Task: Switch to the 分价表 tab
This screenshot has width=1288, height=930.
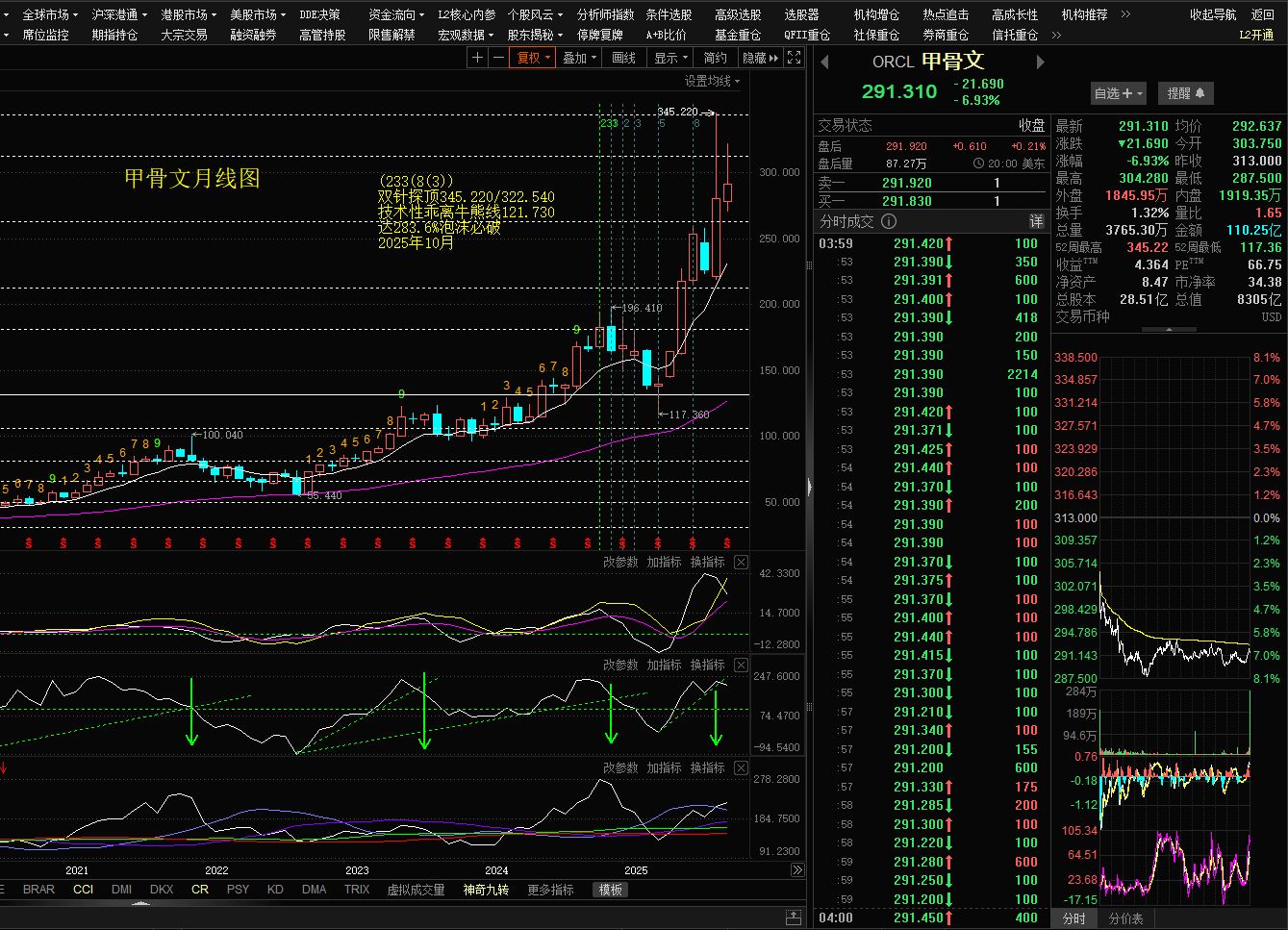Action: click(x=1125, y=918)
